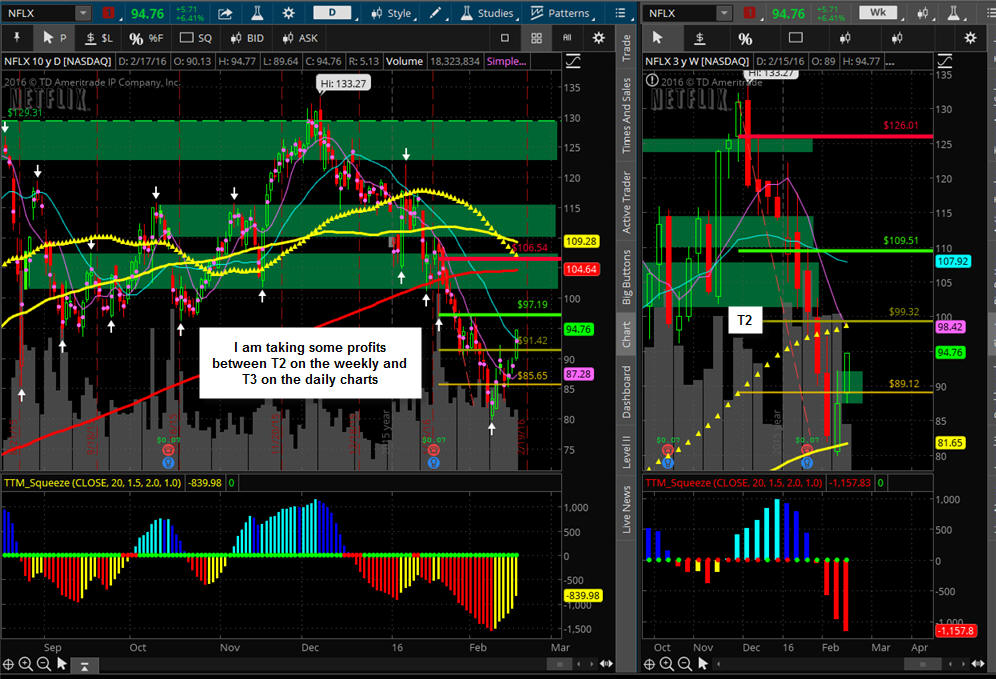Screen dimensions: 996x679
Task: Open the left chart share icon
Action: point(225,13)
